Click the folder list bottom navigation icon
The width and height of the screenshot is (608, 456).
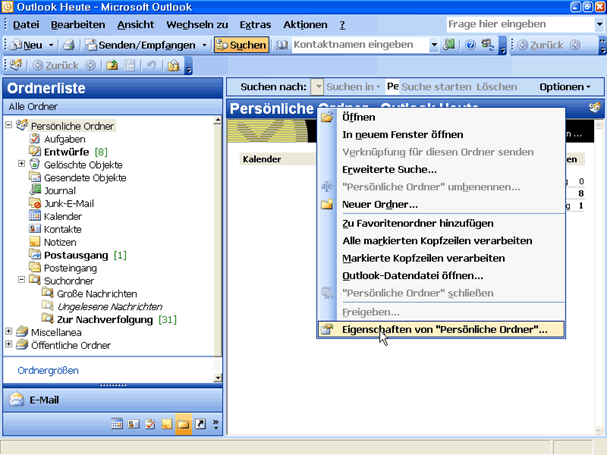[x=183, y=424]
